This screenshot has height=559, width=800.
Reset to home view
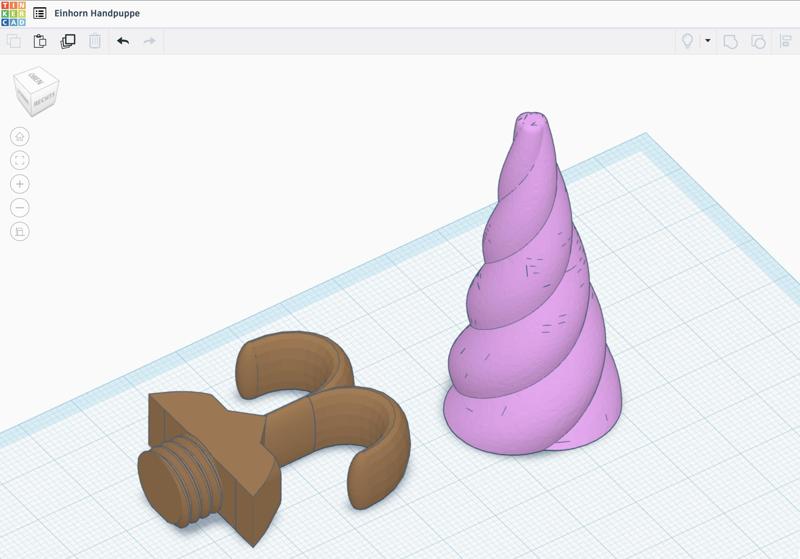pos(20,136)
